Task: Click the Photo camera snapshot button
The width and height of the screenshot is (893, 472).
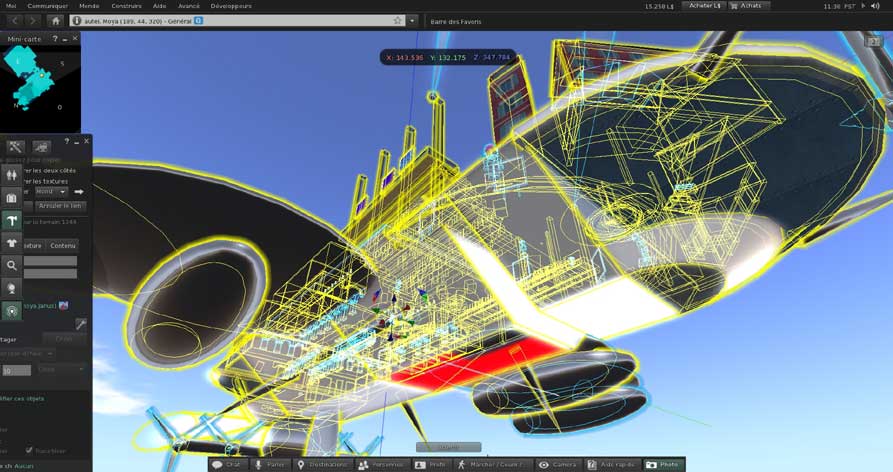Action: coord(662,465)
